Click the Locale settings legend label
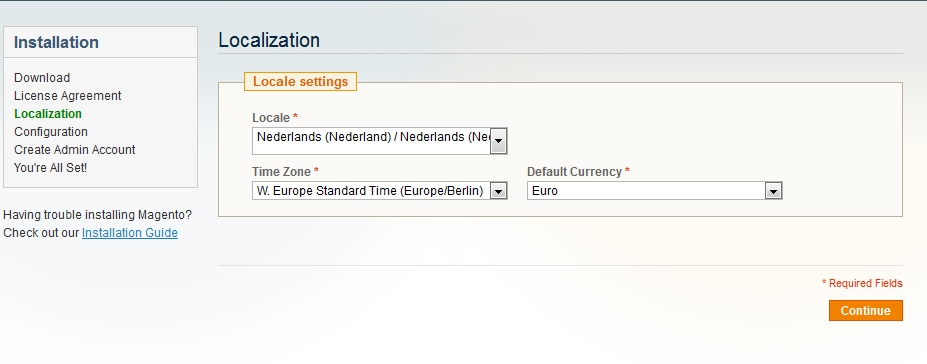The height and width of the screenshot is (364, 927). 300,82
